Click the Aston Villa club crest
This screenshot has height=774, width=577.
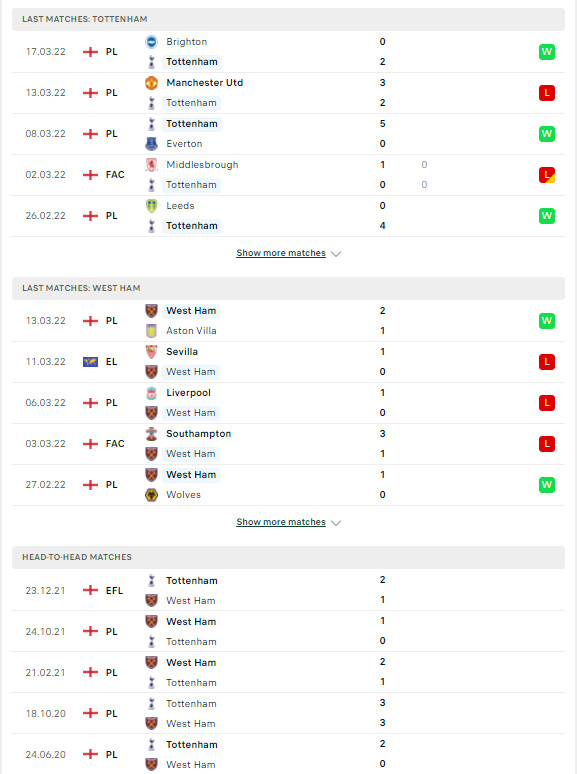(x=152, y=331)
